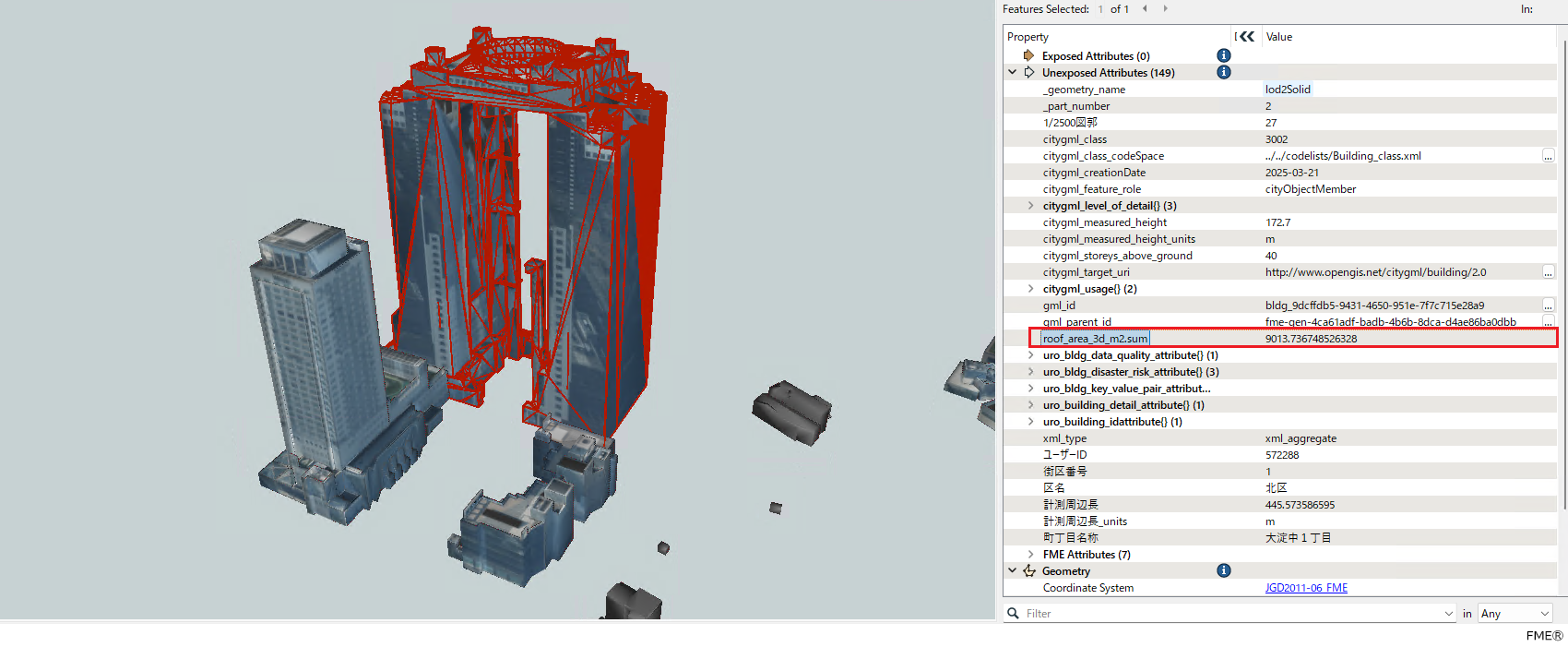Open the JGD2011-06_FME coordinate system link
This screenshot has height=647, width=1568.
1306,588
